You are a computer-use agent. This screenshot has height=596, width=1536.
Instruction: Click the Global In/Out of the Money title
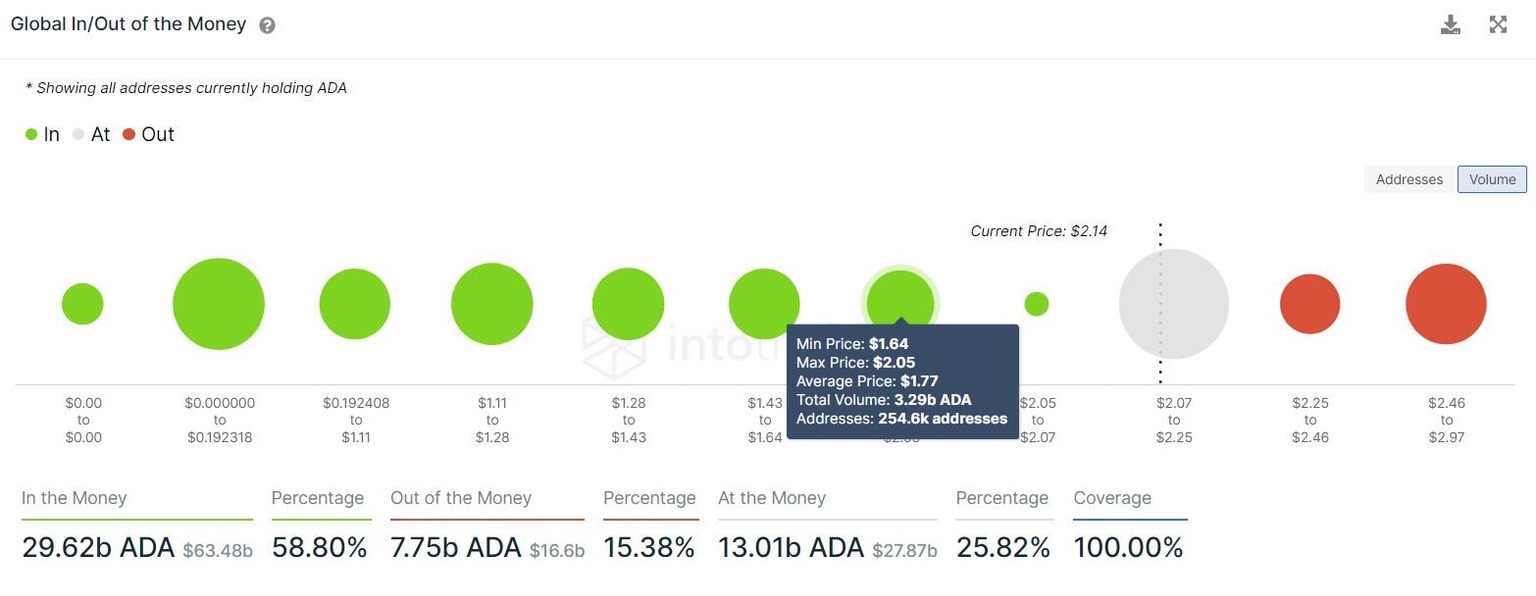[x=128, y=23]
